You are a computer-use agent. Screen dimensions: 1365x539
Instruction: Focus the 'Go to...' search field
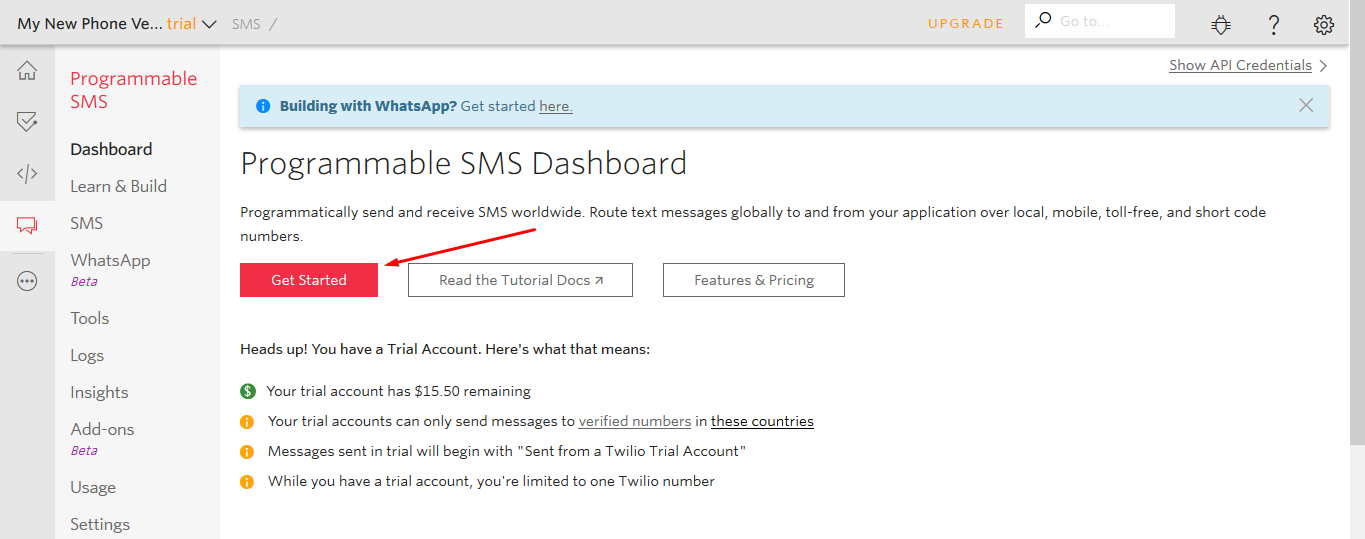click(1100, 20)
